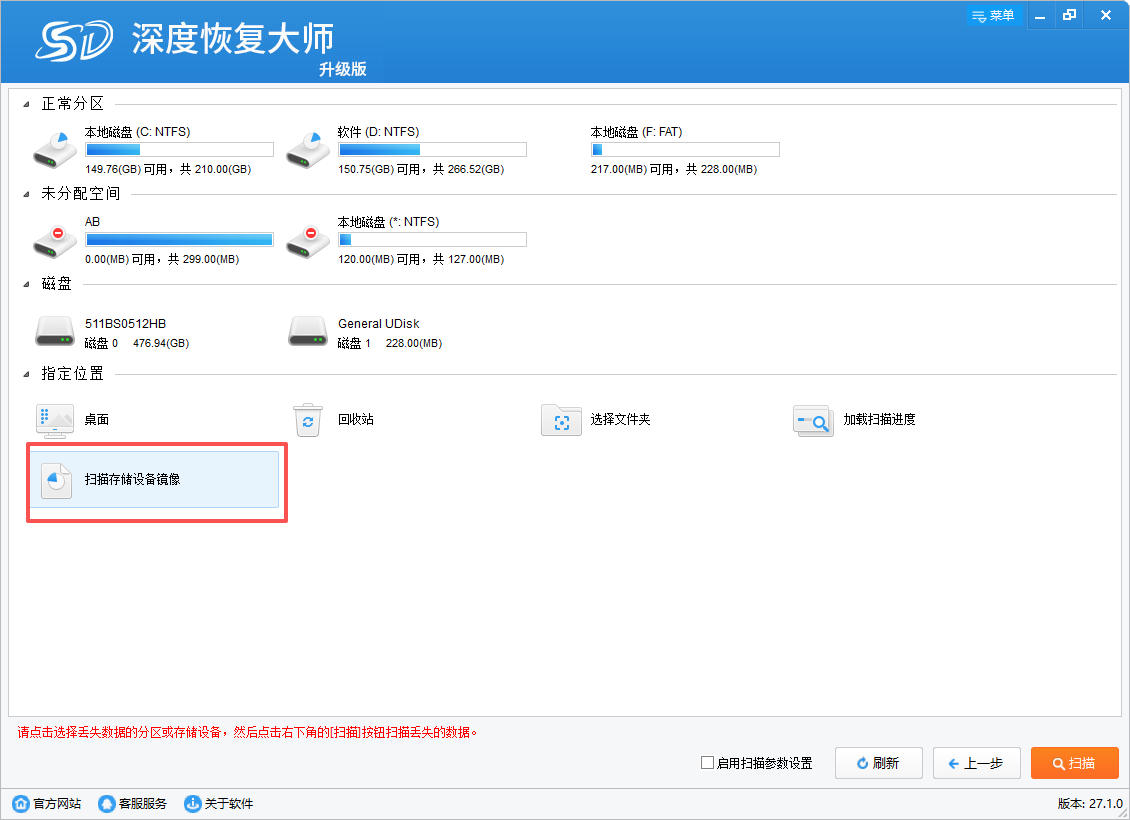Open the 选择文件夹 folder picker icon
This screenshot has height=820, width=1130.
(x=561, y=420)
